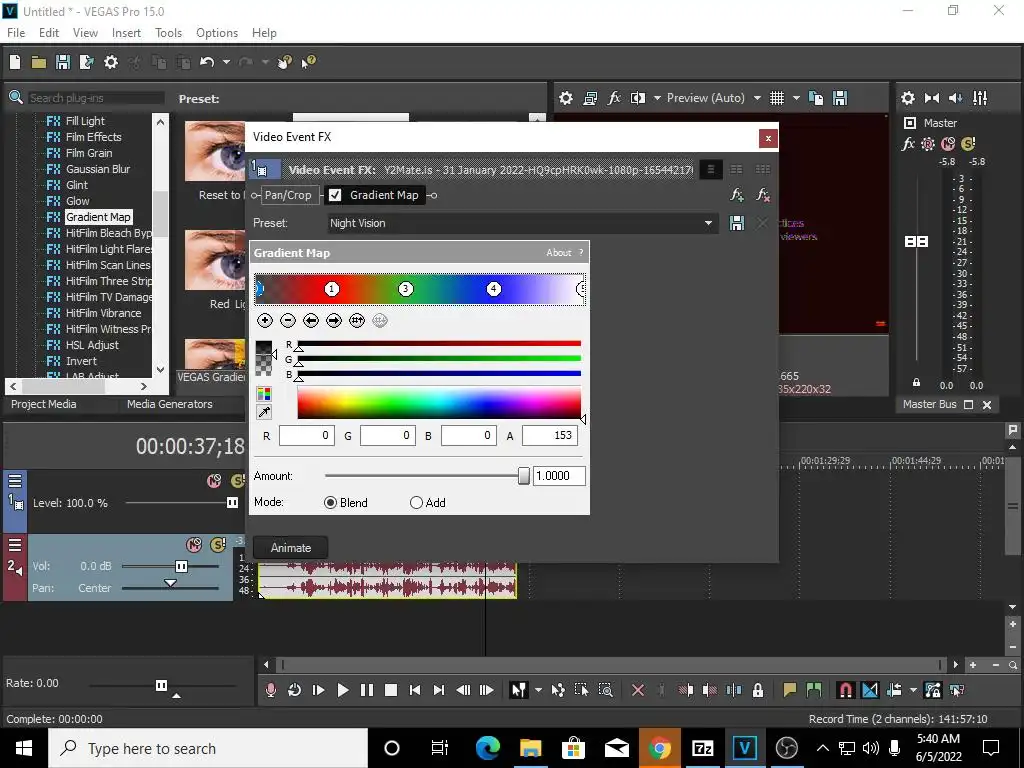Open the Tools menu

click(x=168, y=33)
